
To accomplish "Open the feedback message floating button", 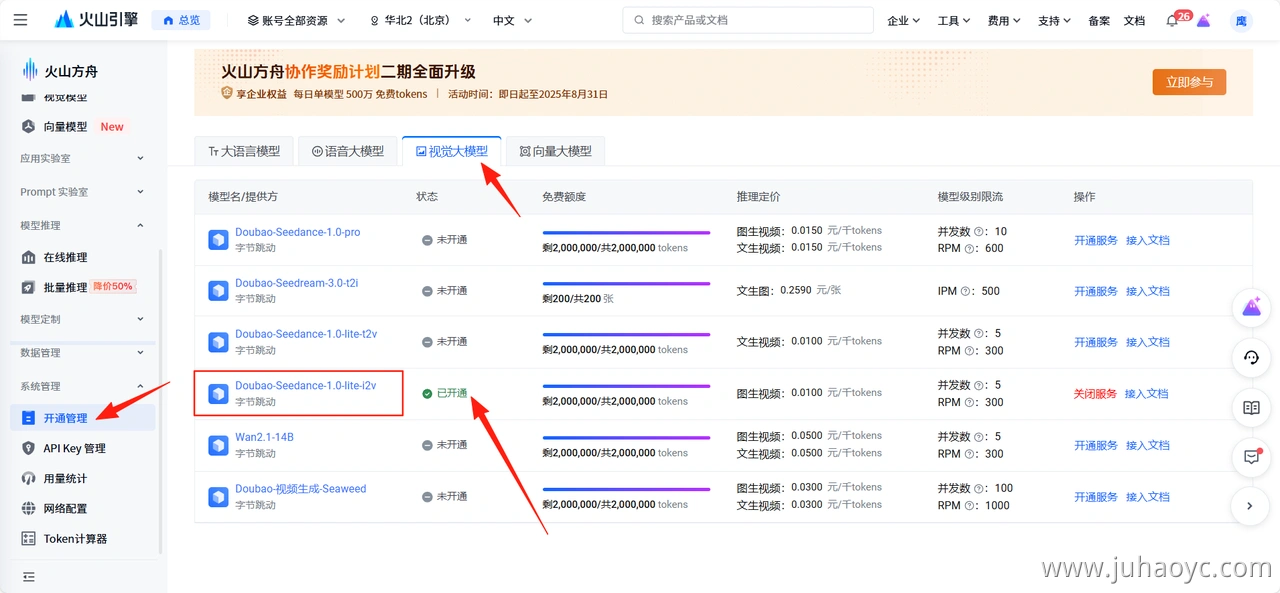I will pyautogui.click(x=1251, y=456).
